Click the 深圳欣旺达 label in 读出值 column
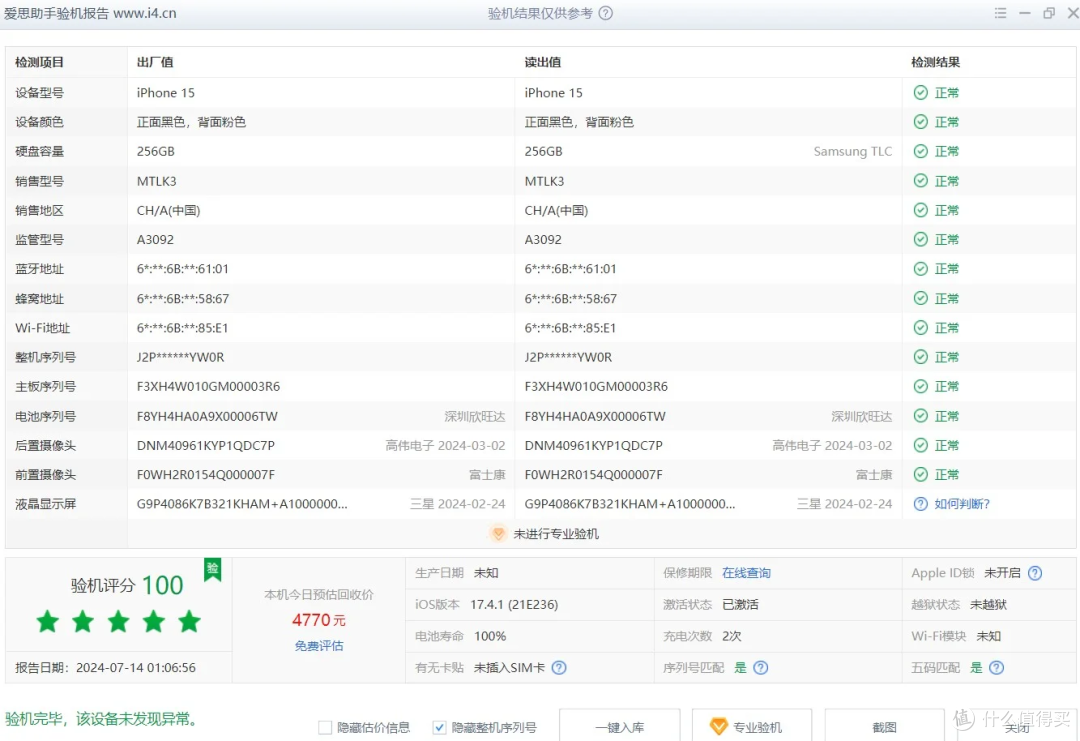 click(x=861, y=417)
